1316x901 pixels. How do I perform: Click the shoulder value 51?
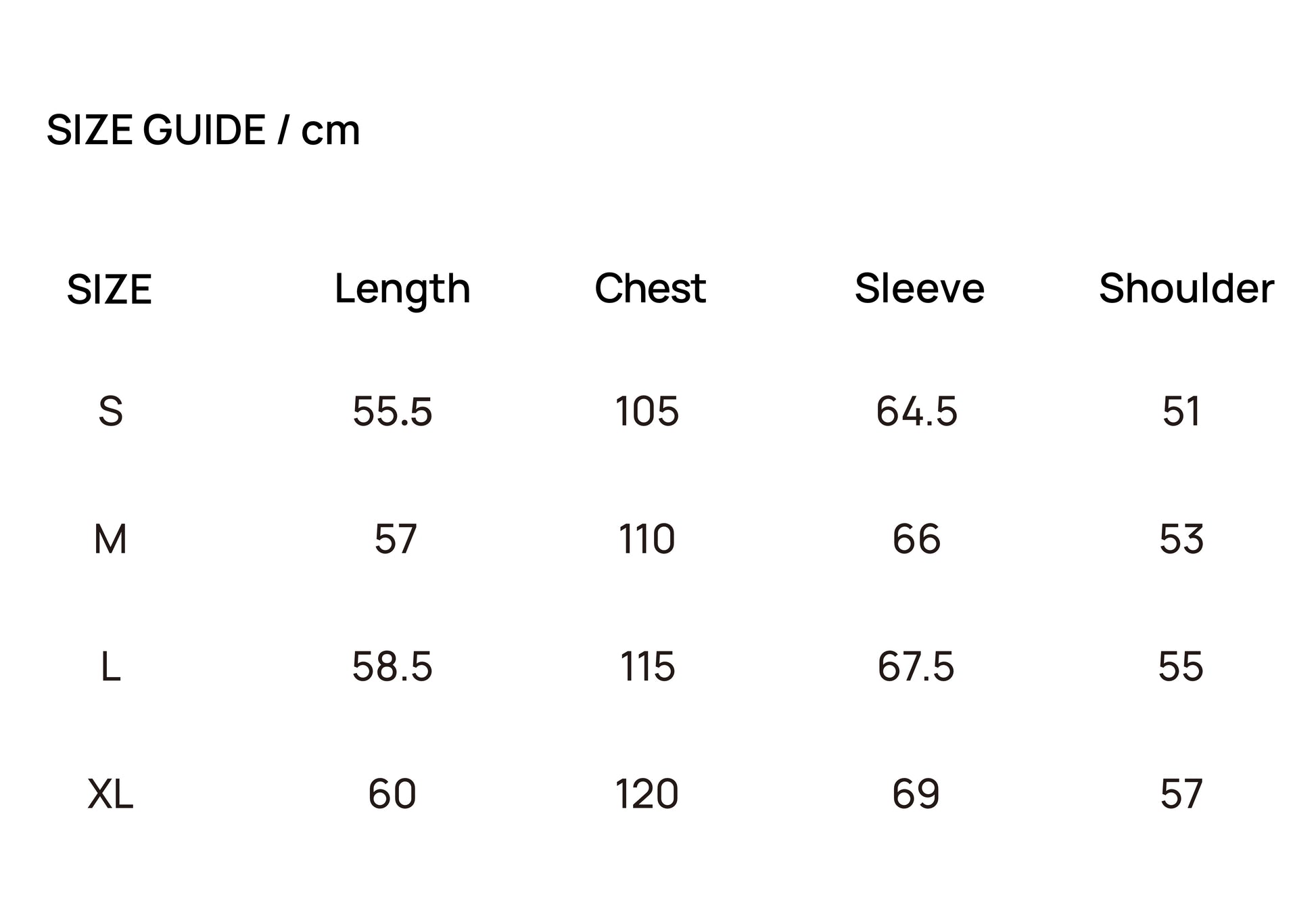[x=1181, y=411]
